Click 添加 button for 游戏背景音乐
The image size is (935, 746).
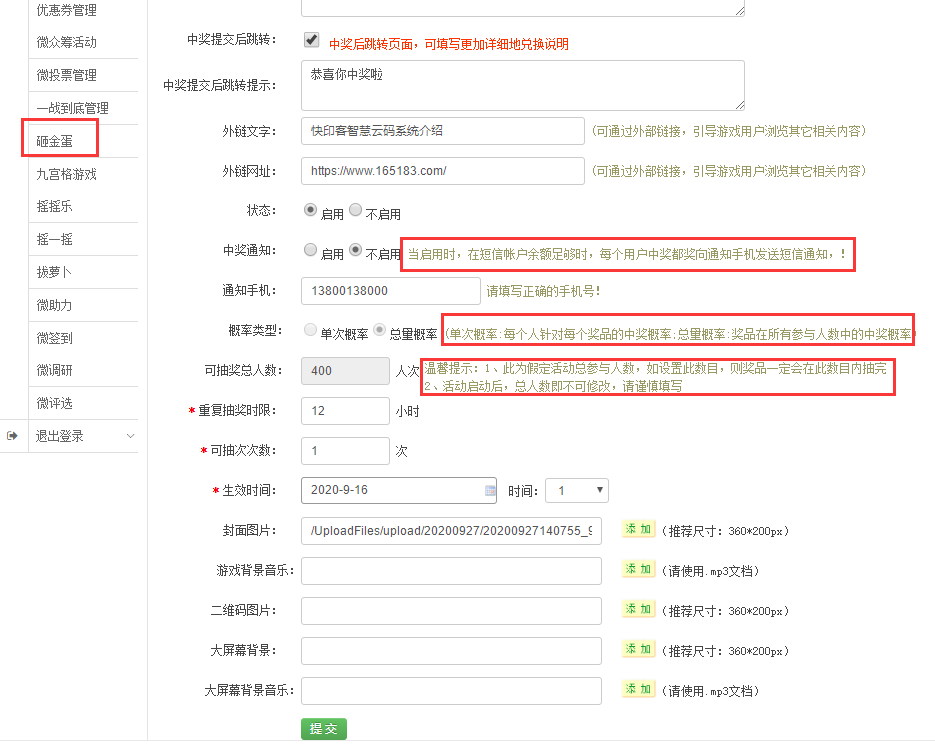(x=638, y=569)
